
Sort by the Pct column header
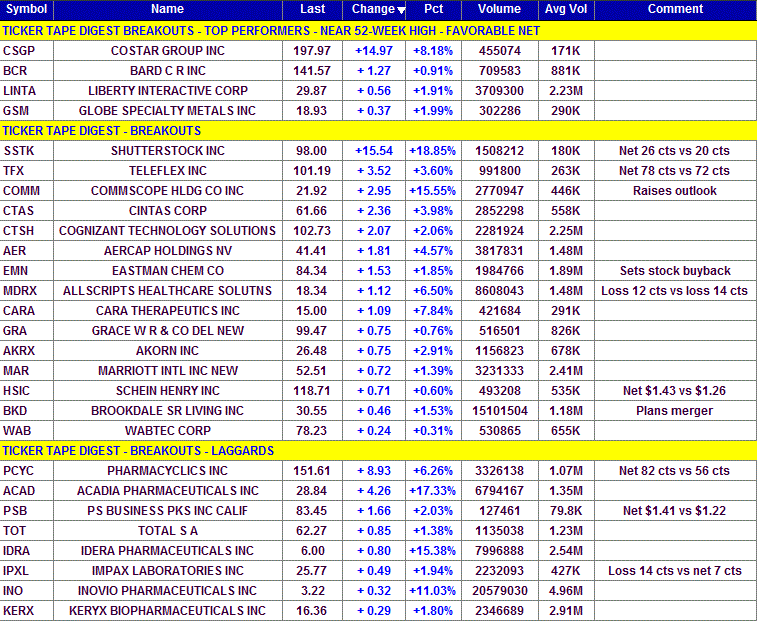point(434,9)
